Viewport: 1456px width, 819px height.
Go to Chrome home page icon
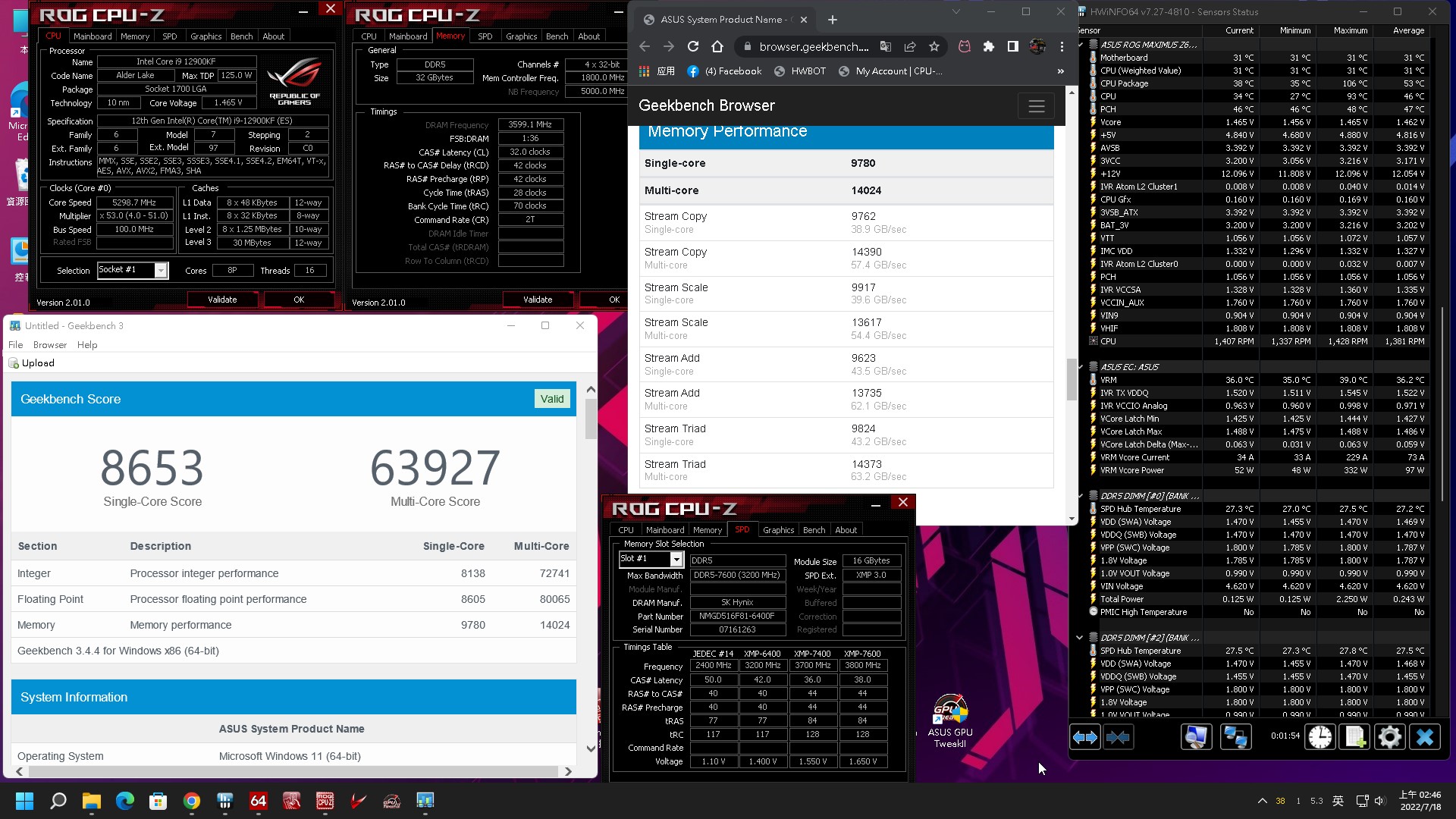pos(717,46)
